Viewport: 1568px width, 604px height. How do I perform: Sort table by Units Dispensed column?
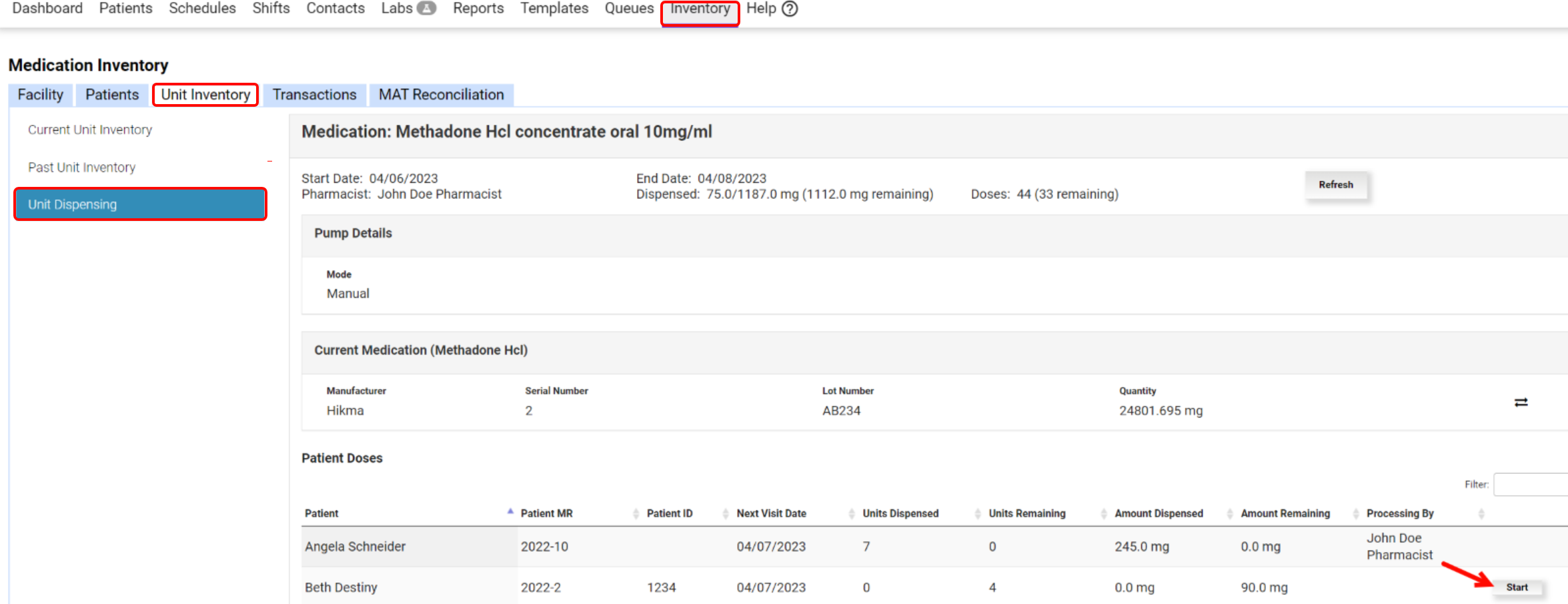pyautogui.click(x=900, y=513)
